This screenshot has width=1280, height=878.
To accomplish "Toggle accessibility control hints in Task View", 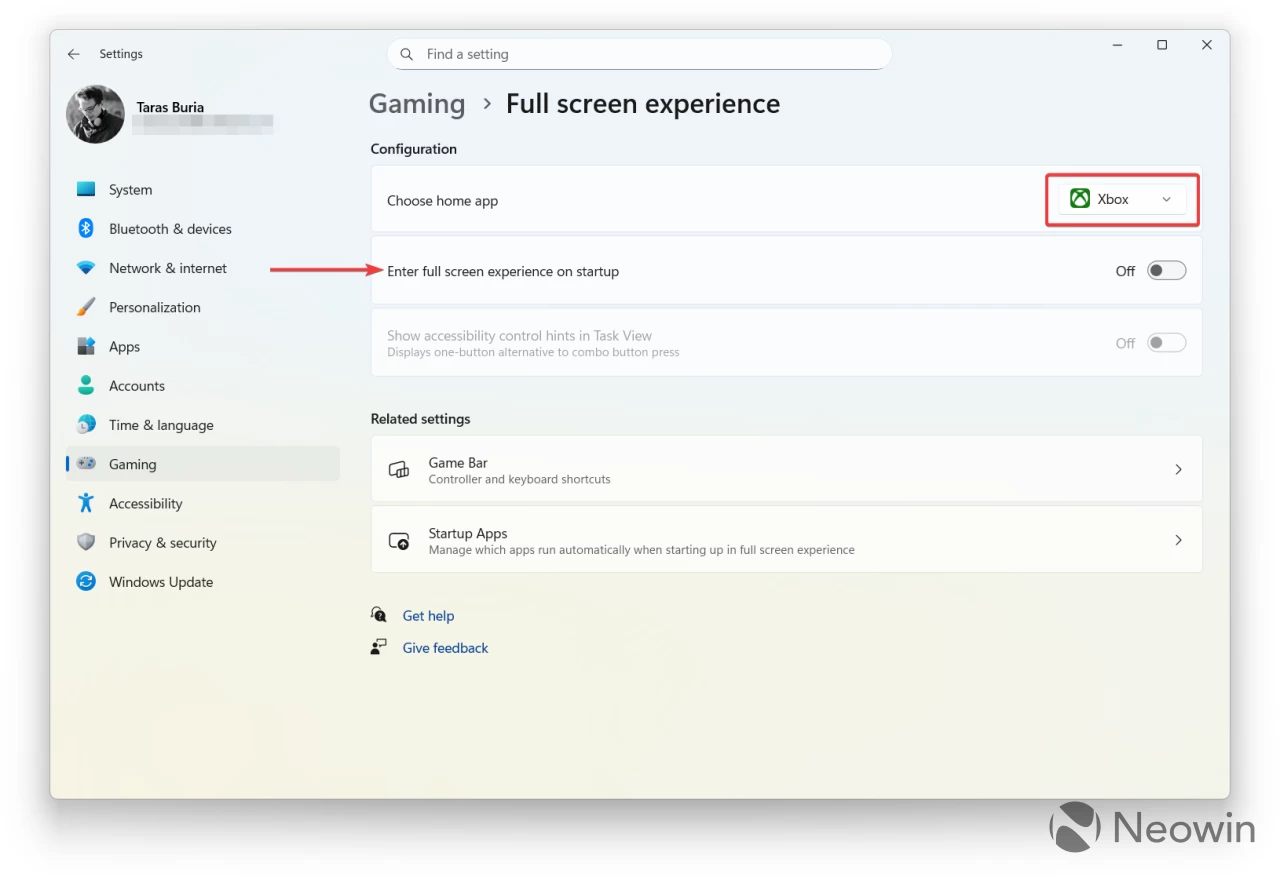I will [1166, 343].
